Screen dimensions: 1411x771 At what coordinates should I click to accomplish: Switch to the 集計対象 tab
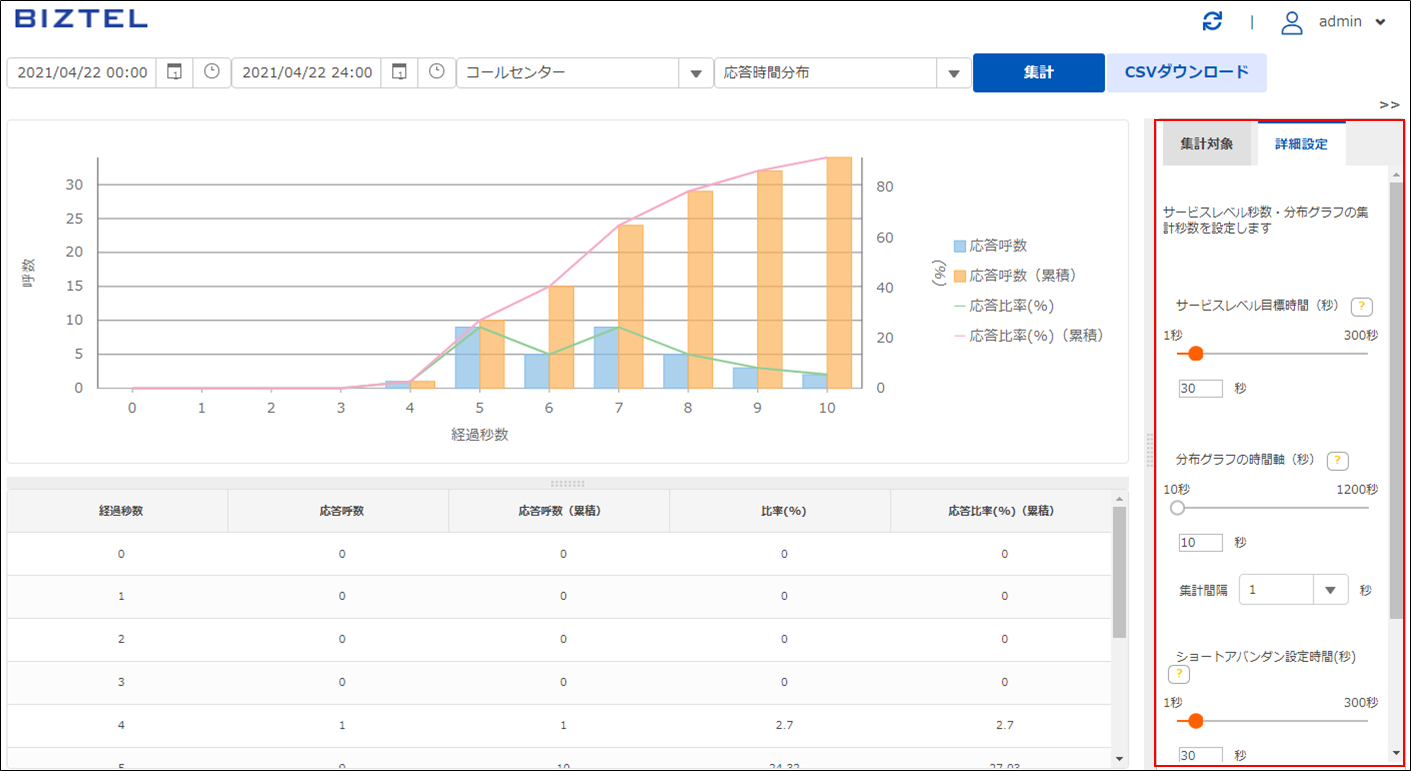(1206, 144)
